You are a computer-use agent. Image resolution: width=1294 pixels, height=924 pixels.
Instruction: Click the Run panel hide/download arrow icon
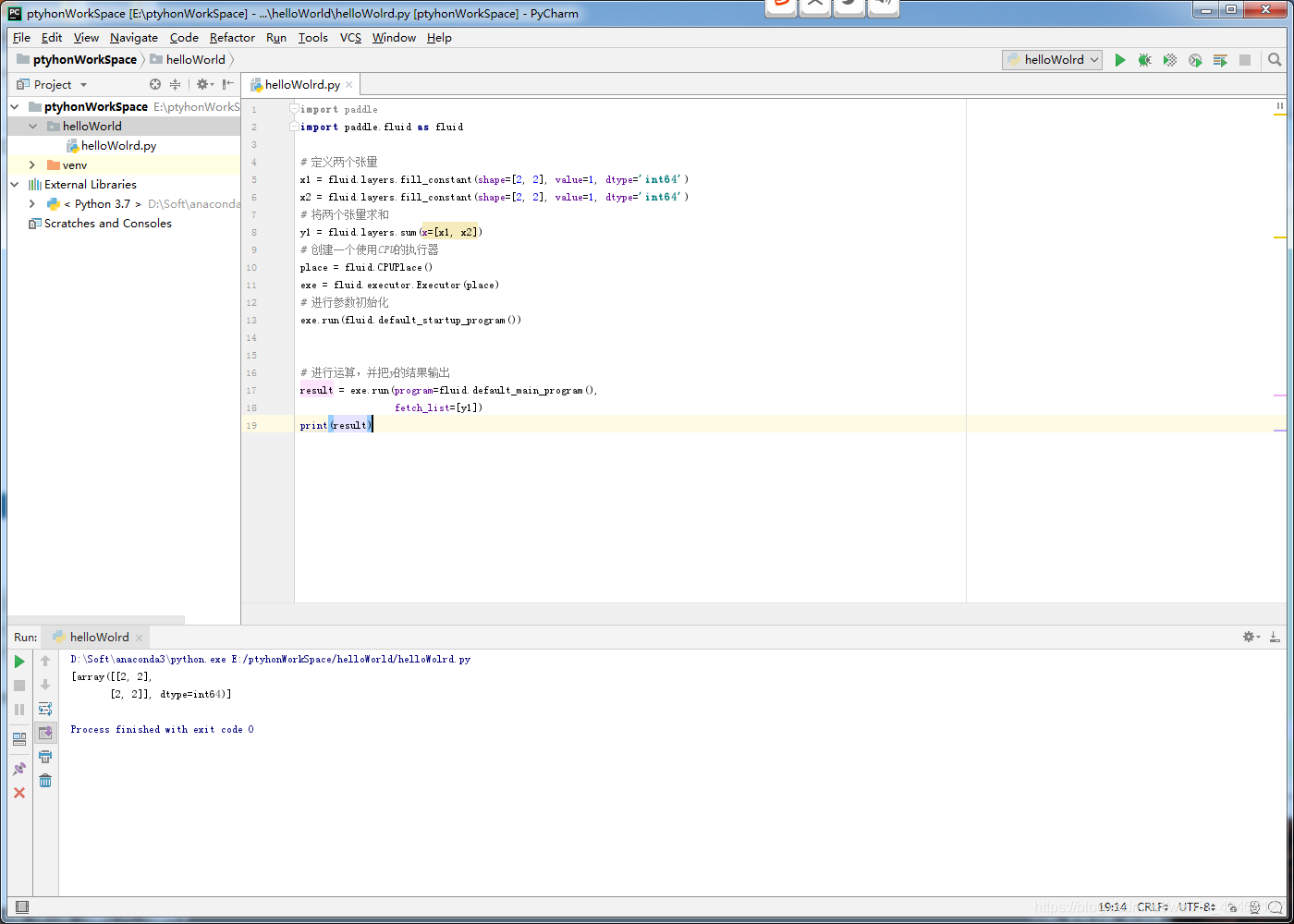(x=1275, y=637)
